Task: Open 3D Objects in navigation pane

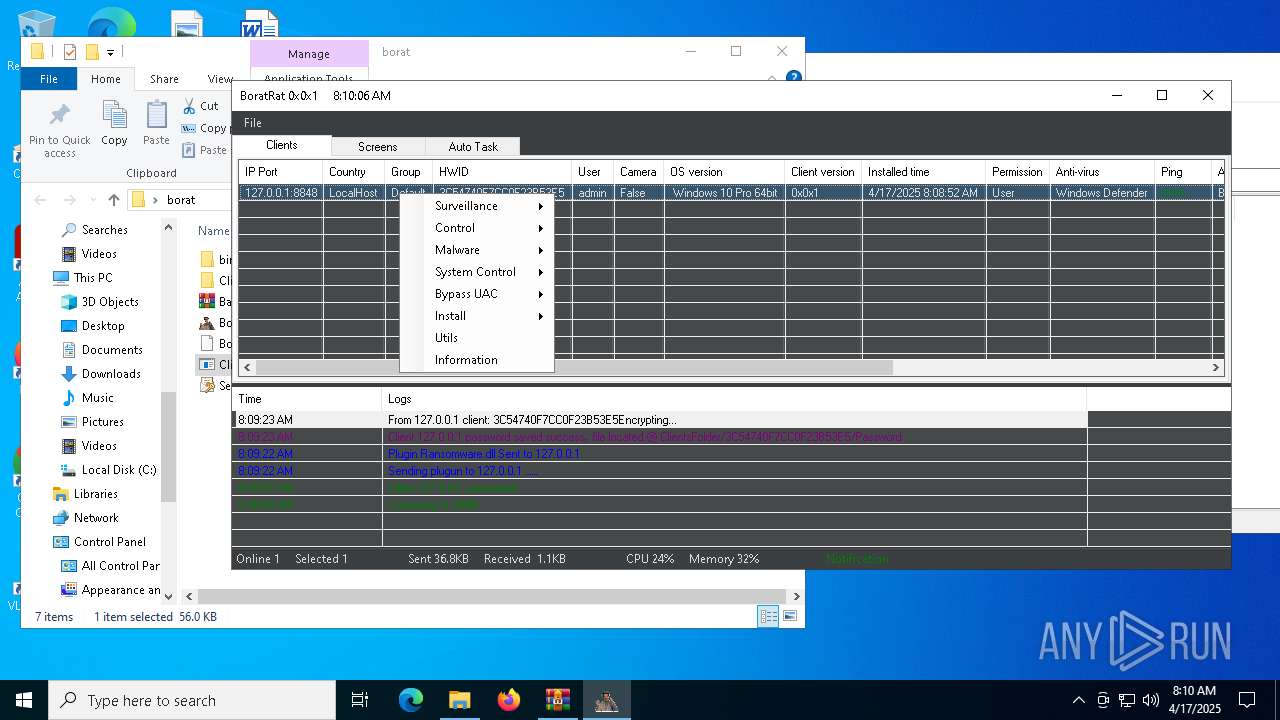Action: point(110,302)
